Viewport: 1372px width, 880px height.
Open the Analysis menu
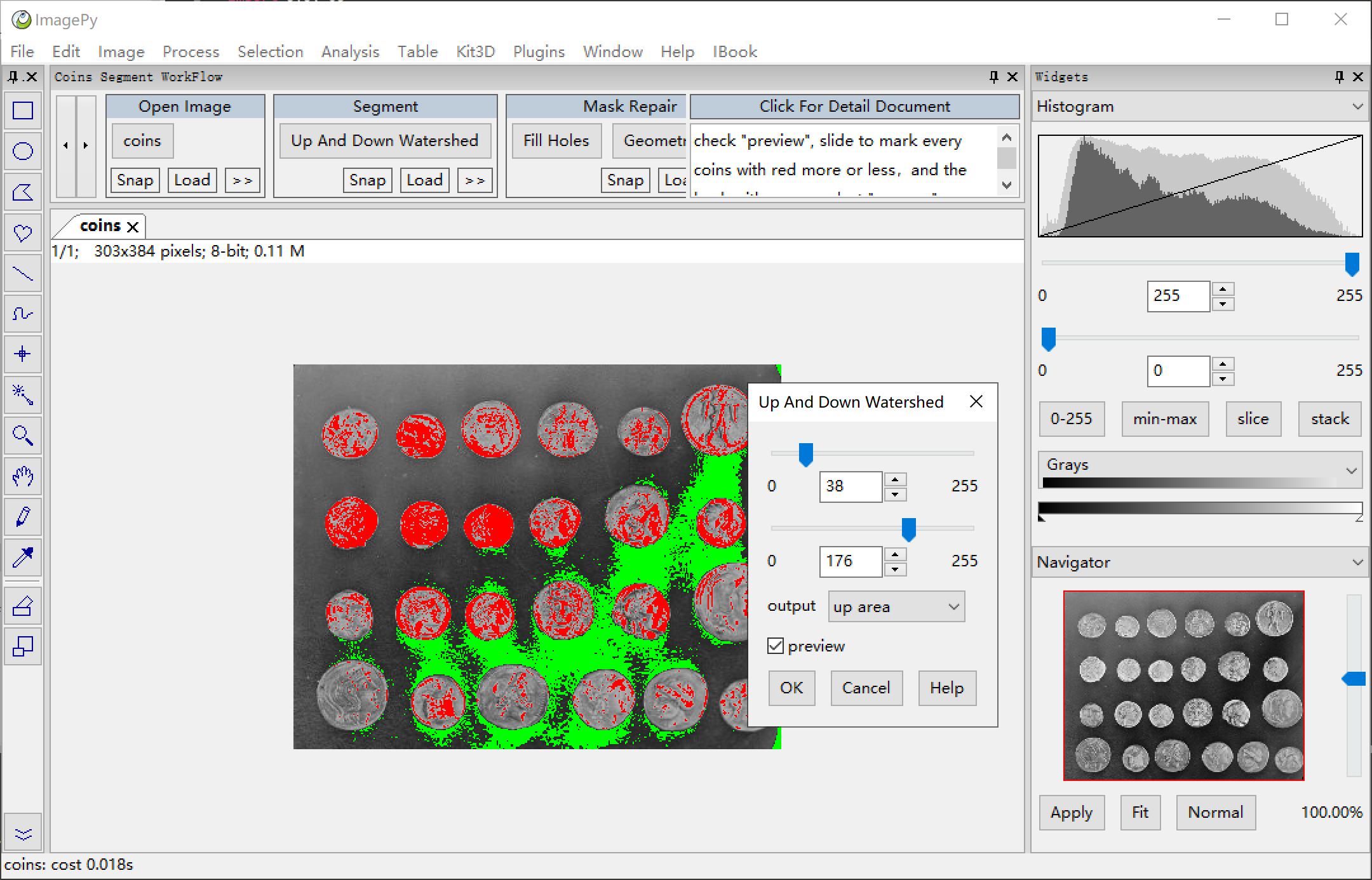pos(350,51)
